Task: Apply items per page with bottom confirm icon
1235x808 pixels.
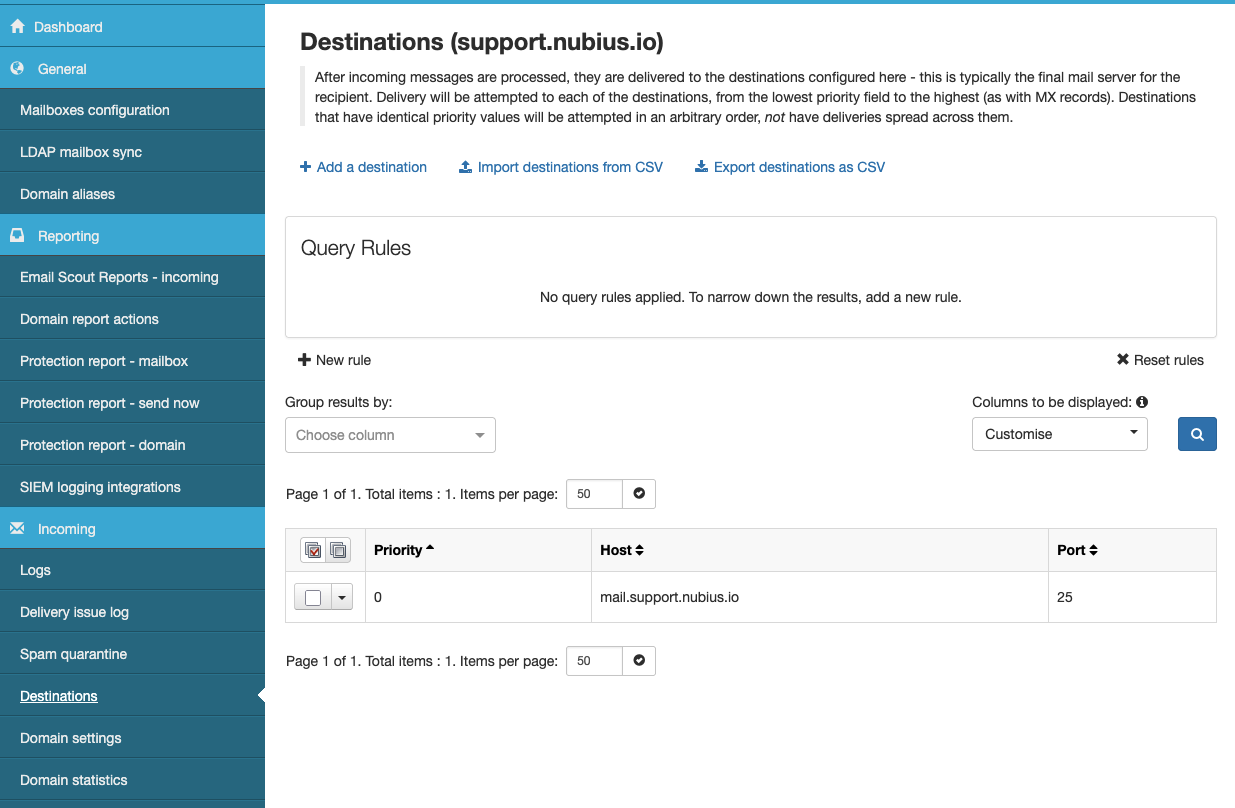Action: [639, 661]
